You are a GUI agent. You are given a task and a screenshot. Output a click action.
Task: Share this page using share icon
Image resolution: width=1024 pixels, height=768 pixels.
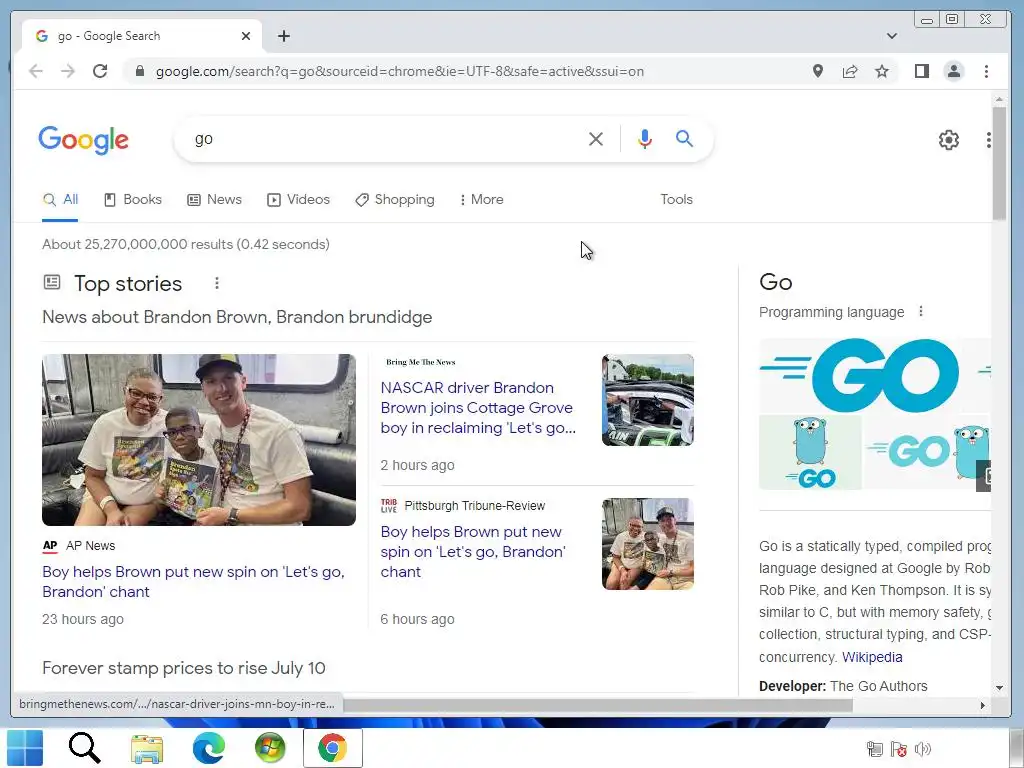[x=850, y=71]
